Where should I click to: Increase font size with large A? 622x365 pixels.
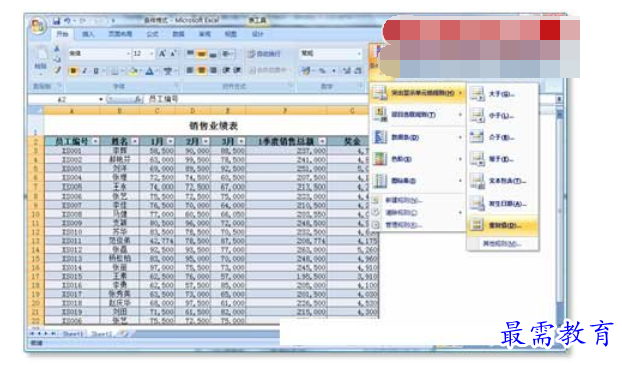tap(162, 54)
